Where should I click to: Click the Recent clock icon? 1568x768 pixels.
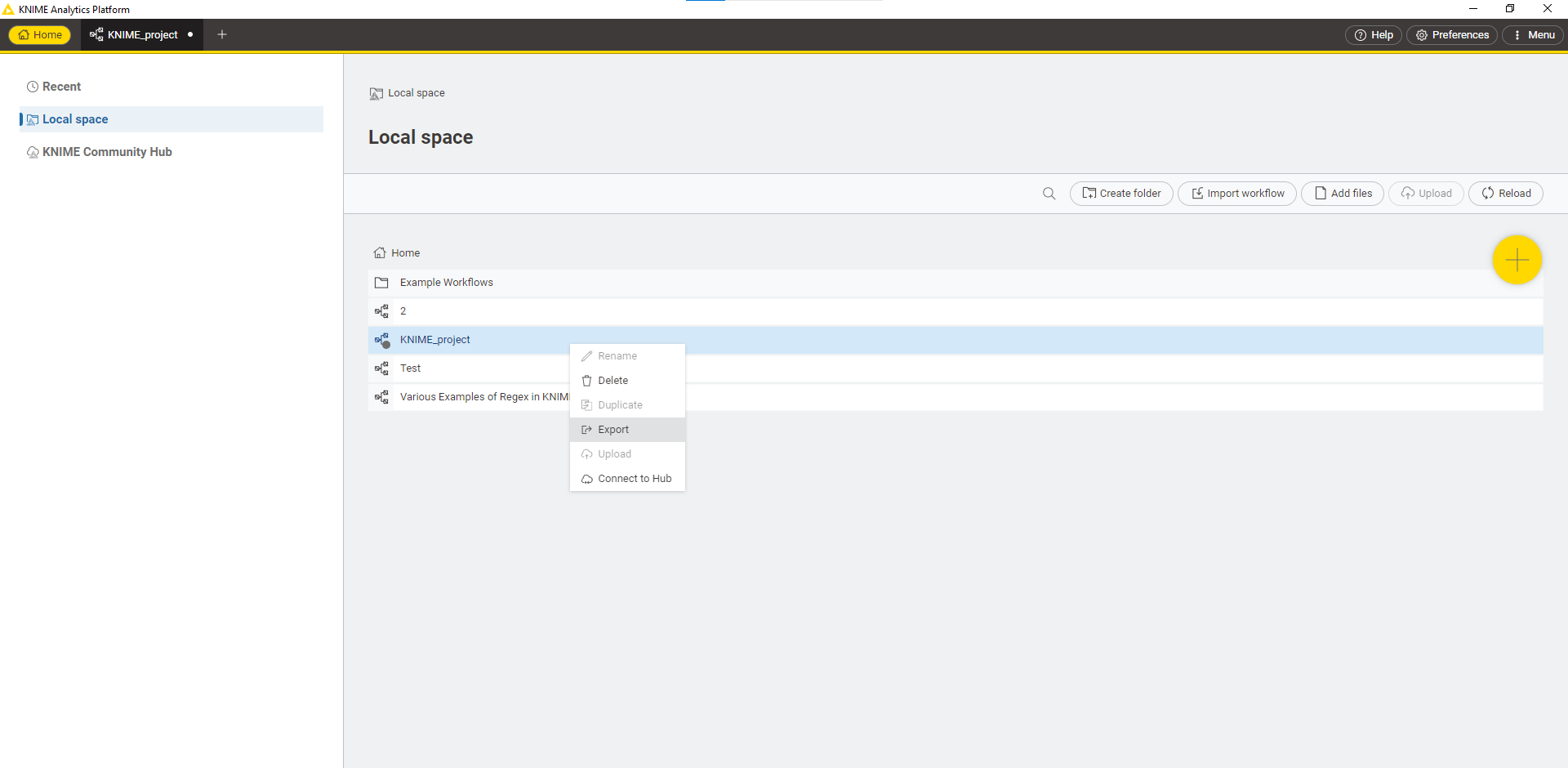[33, 87]
